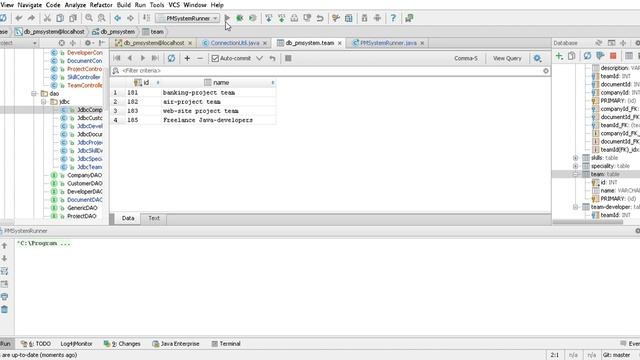Collapse the team-developer table node
The image size is (640, 360).
(x=576, y=207)
